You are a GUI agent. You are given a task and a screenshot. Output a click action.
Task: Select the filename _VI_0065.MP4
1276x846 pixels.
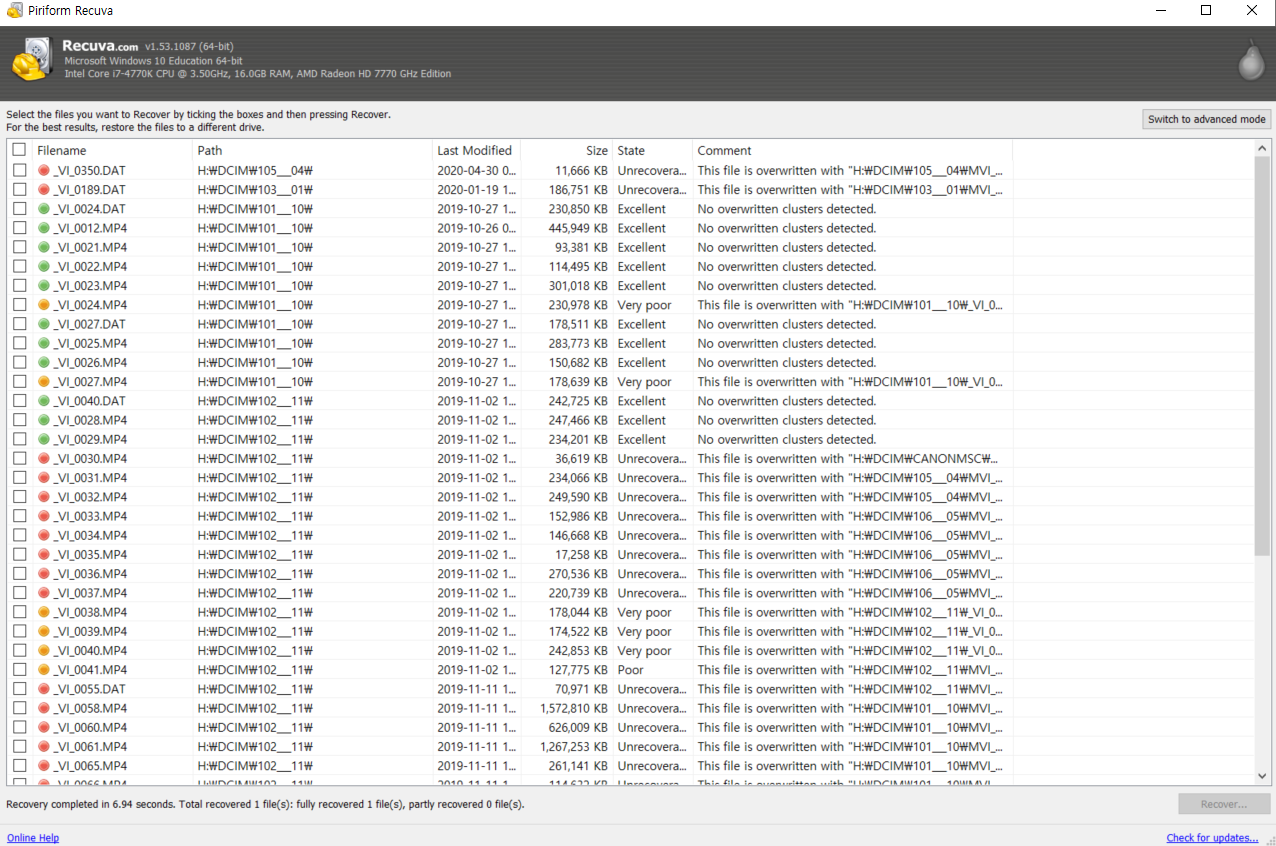[90, 766]
